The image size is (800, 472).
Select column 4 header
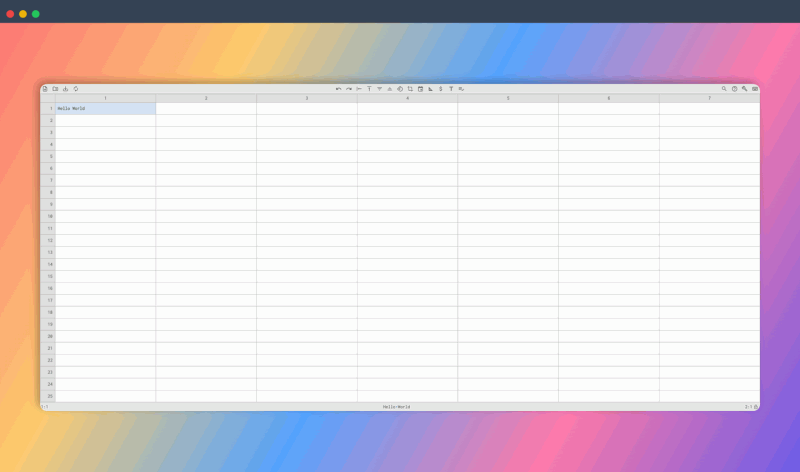(x=407, y=98)
